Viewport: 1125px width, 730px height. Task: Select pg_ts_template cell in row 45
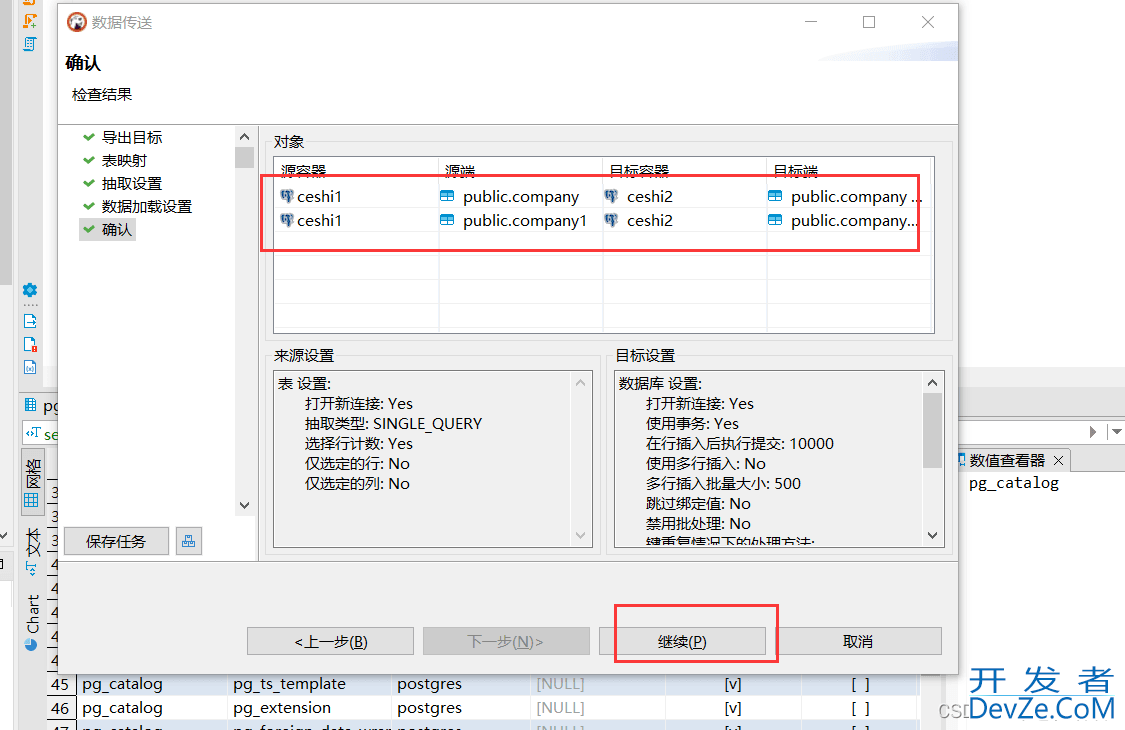pos(309,684)
